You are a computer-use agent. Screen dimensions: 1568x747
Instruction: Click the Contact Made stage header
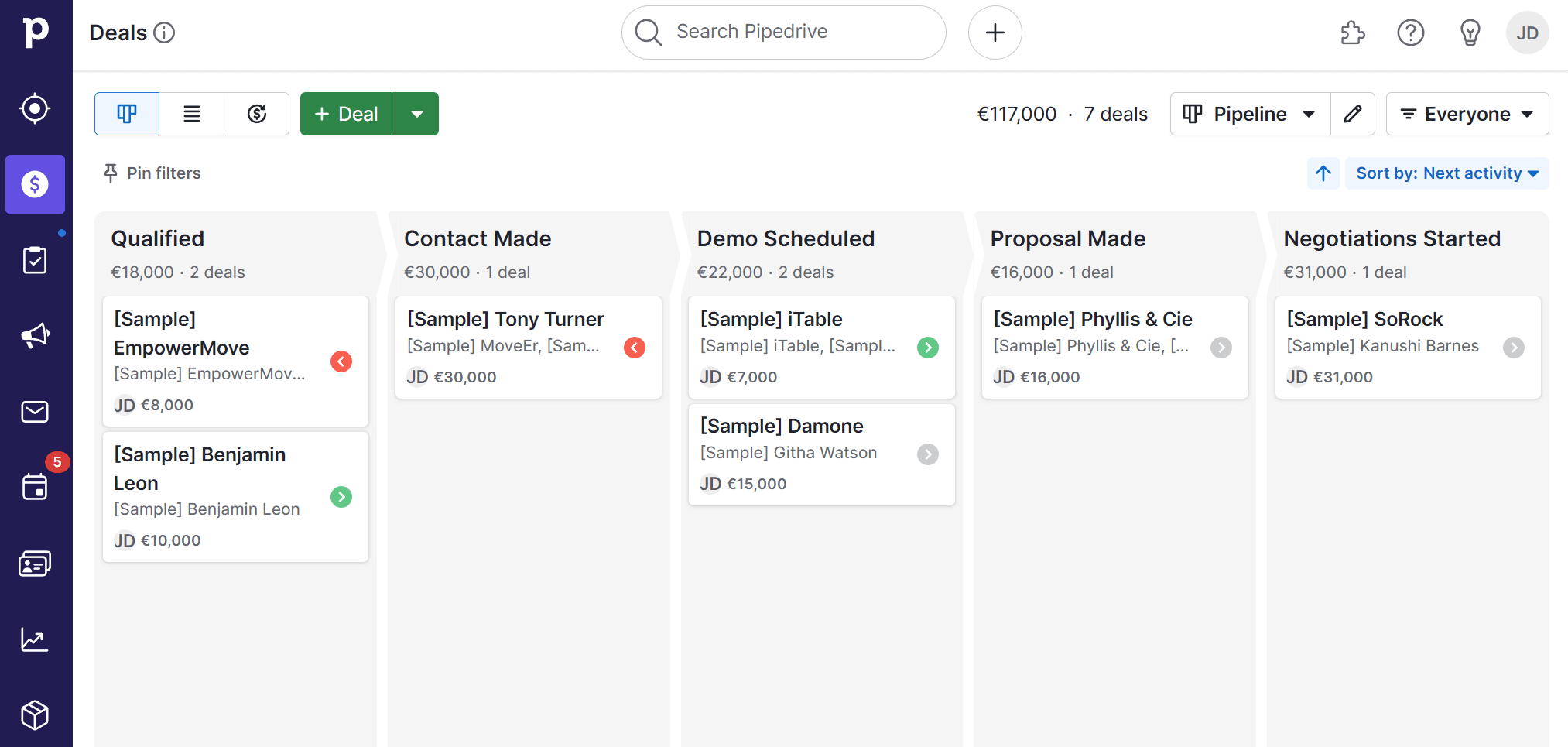click(478, 238)
